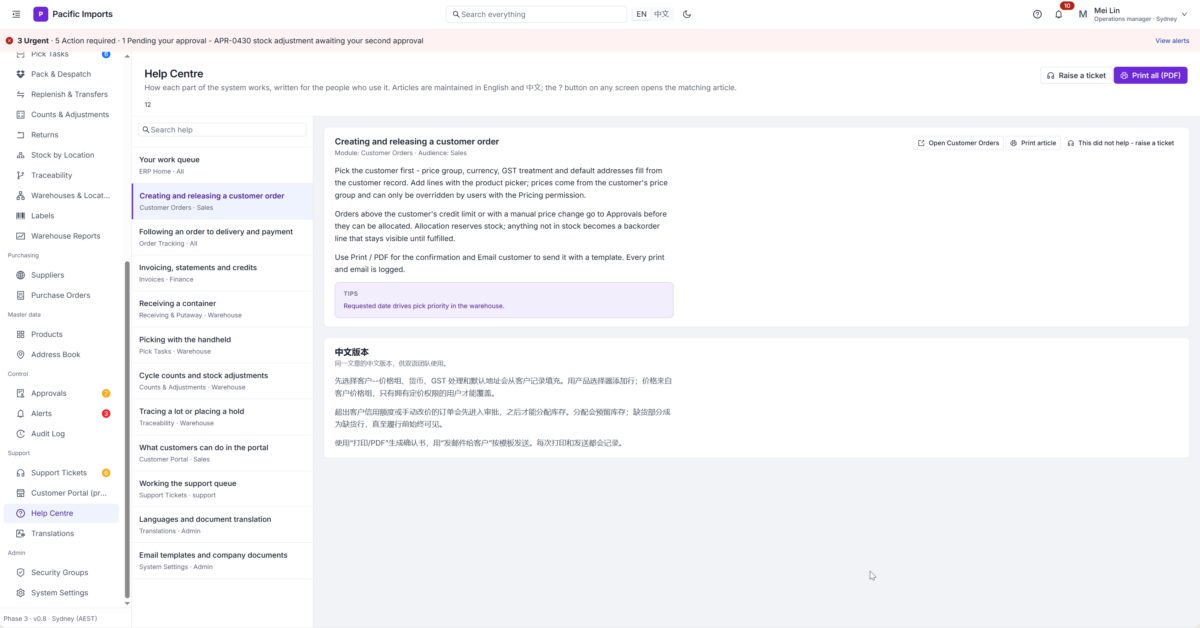Collapse the sidebar with the menu icon

pos(16,14)
